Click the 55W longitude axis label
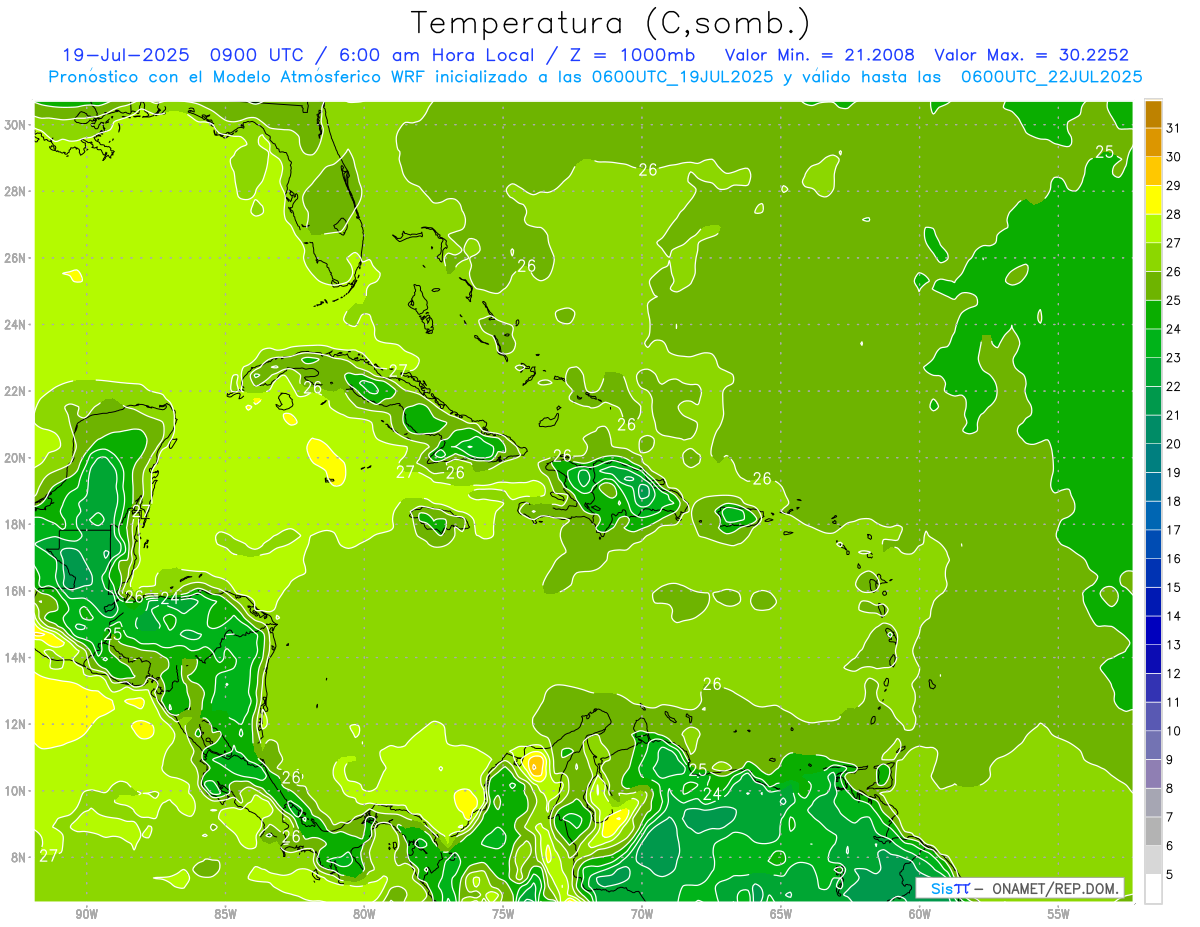 (1059, 914)
